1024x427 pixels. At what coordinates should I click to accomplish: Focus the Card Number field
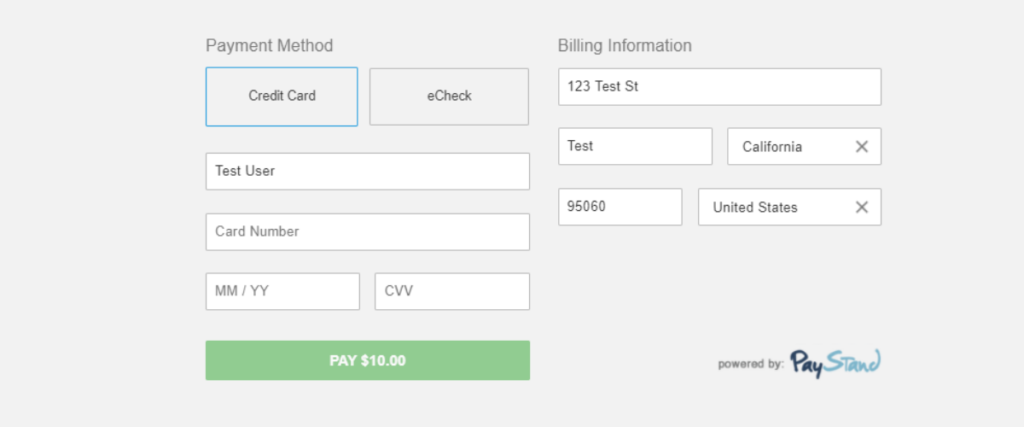(368, 232)
